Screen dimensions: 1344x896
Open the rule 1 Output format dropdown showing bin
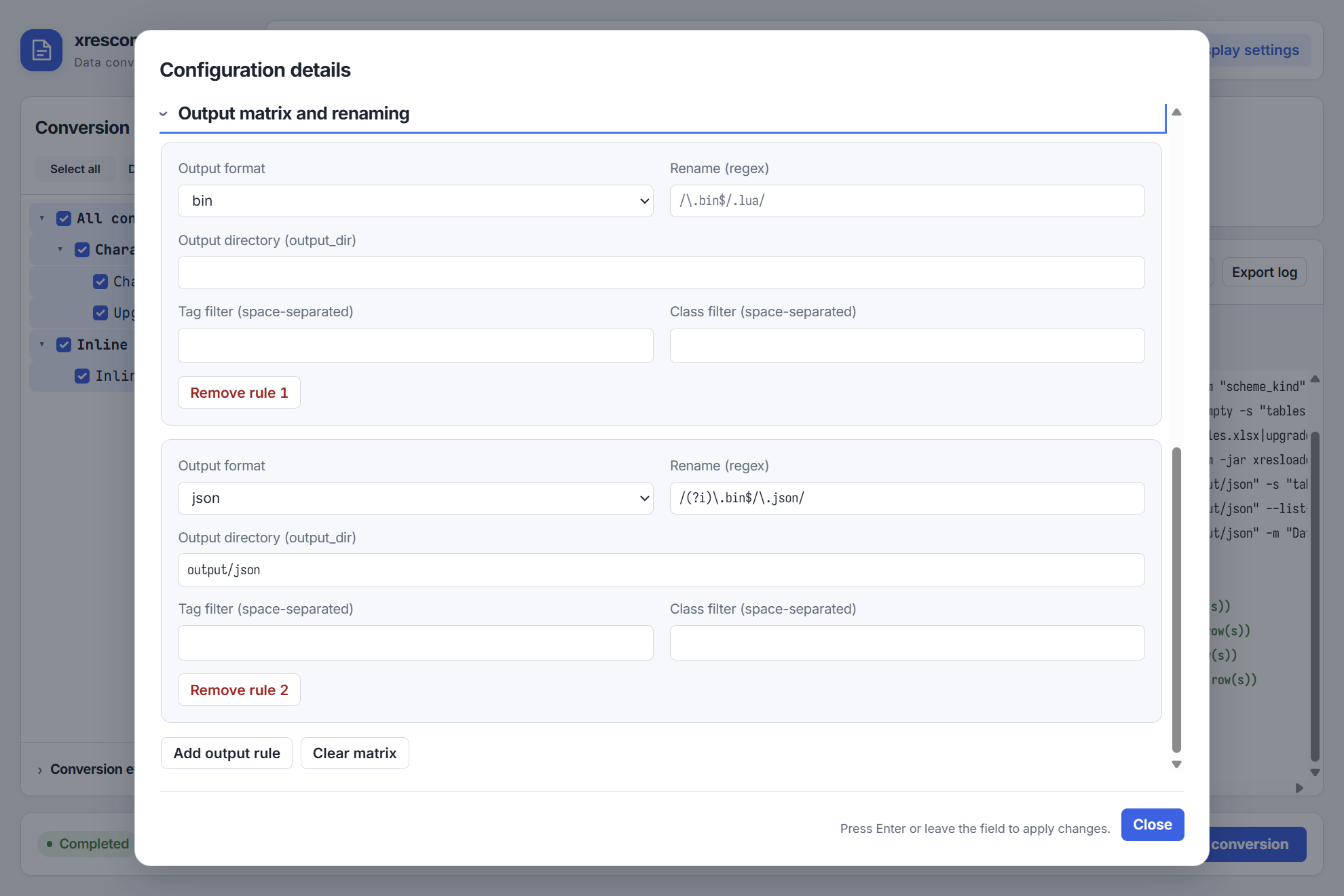pos(415,201)
